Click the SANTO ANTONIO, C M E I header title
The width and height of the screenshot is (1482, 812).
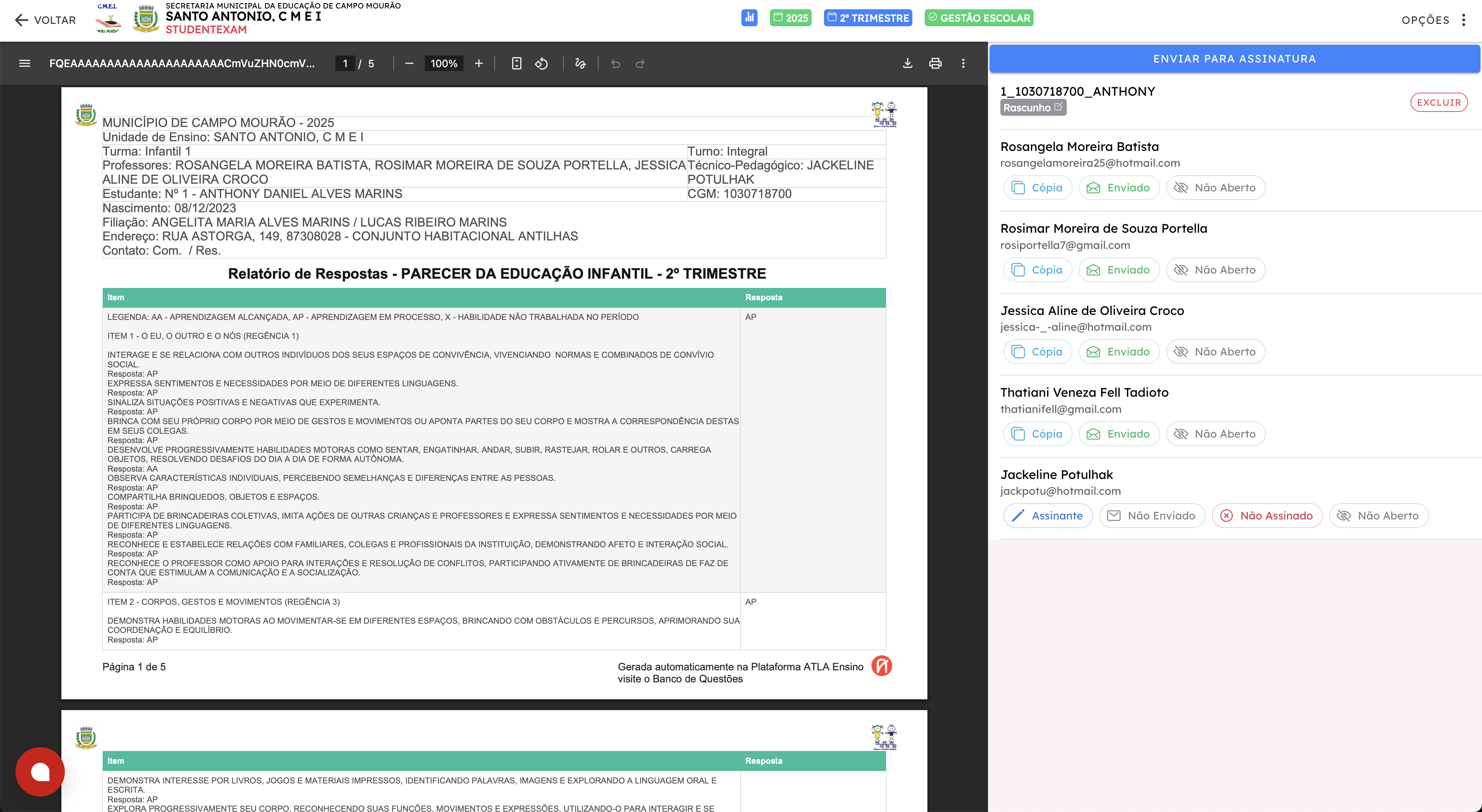[244, 16]
